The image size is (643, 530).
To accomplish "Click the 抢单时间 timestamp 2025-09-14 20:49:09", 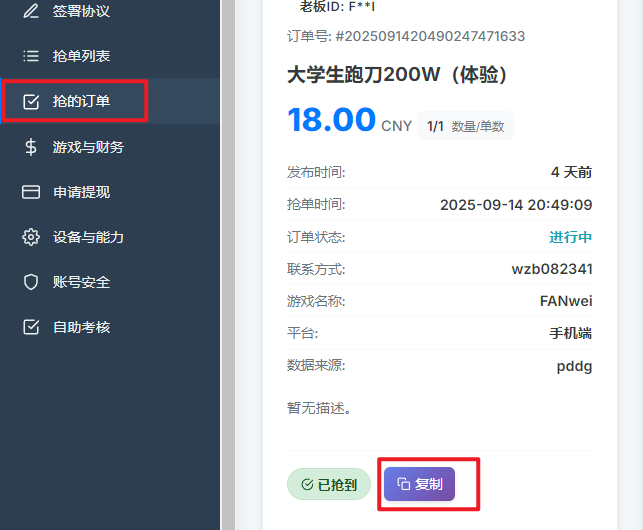I will (x=516, y=205).
